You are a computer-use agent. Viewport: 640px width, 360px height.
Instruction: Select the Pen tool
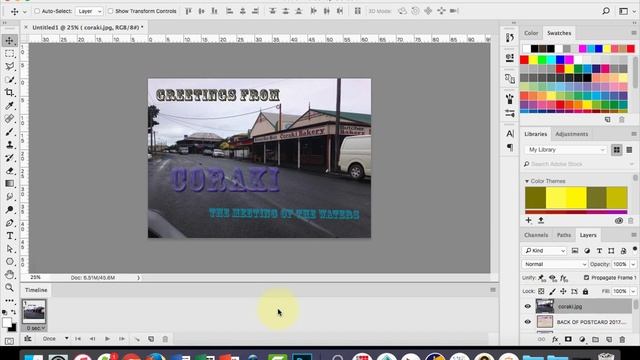tap(9, 223)
